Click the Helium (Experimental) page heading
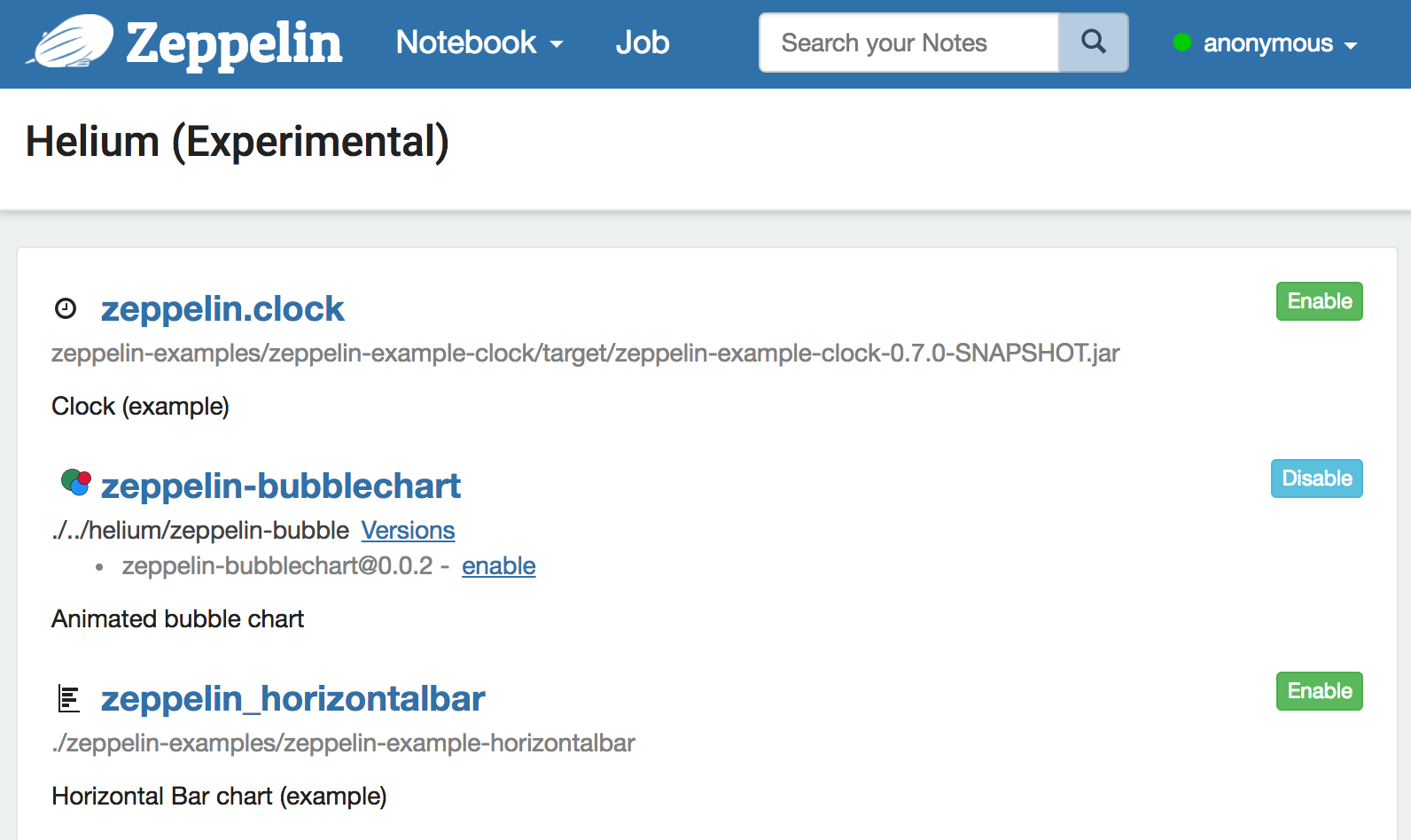The image size is (1411, 840). click(x=237, y=142)
